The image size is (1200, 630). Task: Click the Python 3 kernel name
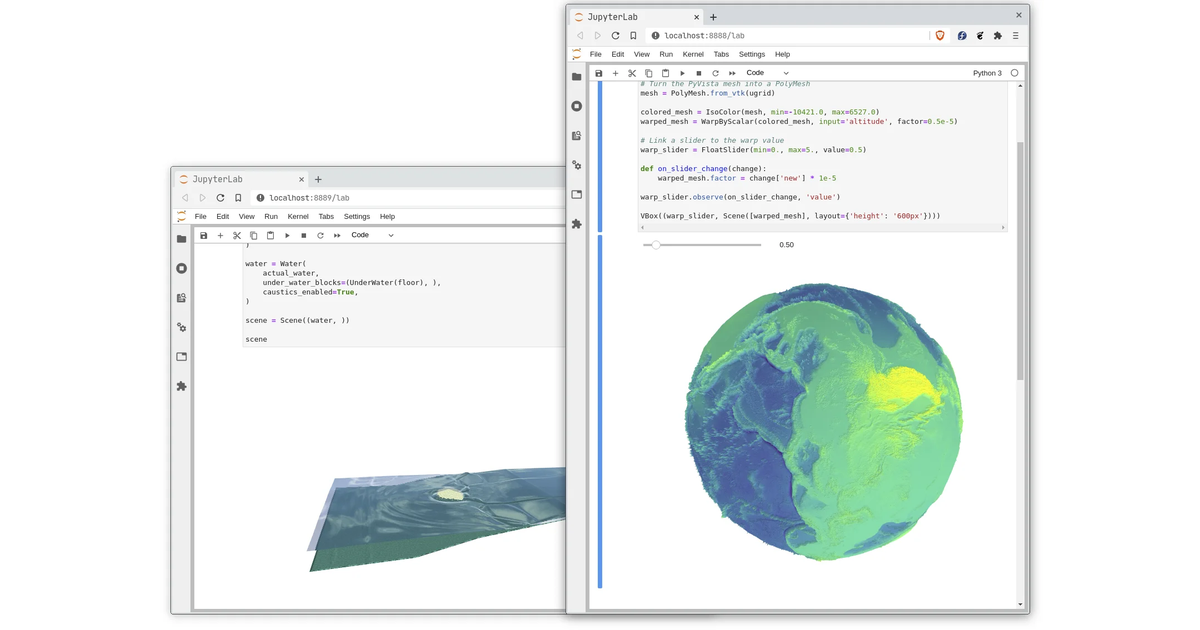click(987, 73)
